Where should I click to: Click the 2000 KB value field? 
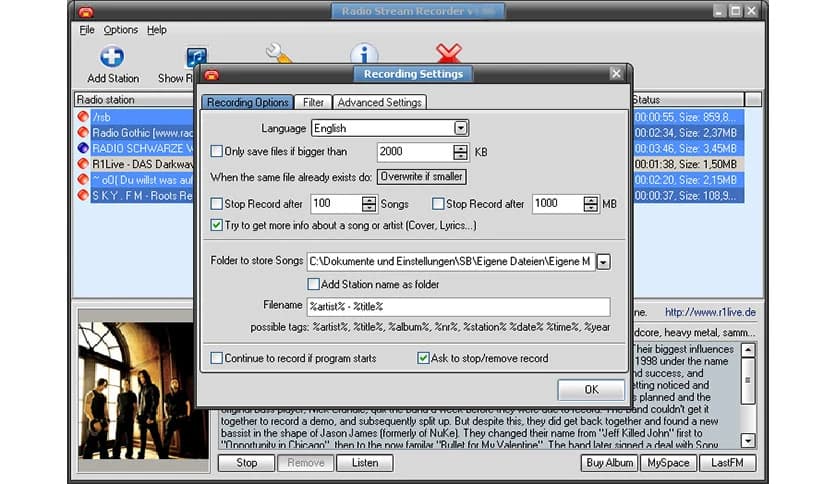415,152
